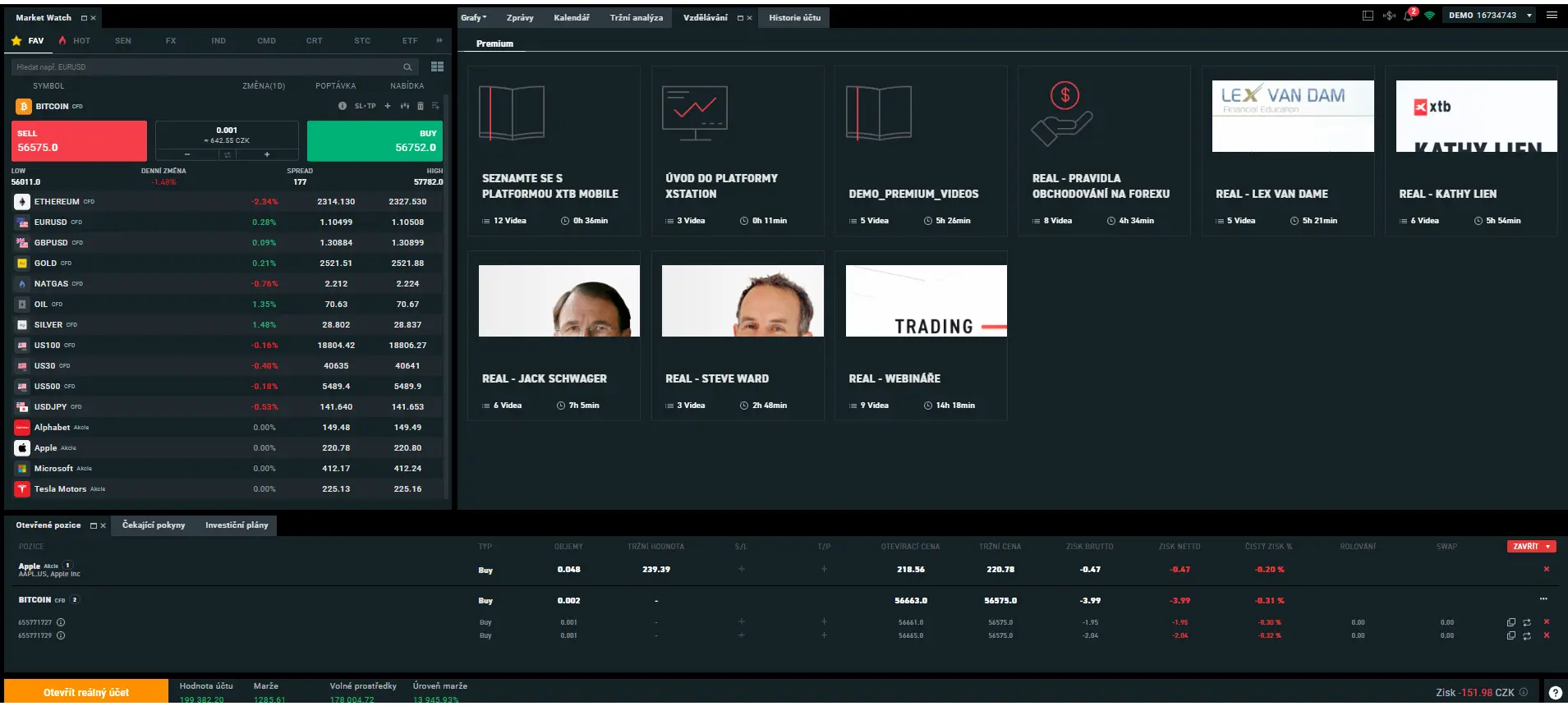Show info for position 655771727
1568x706 pixels.
pyautogui.click(x=61, y=622)
